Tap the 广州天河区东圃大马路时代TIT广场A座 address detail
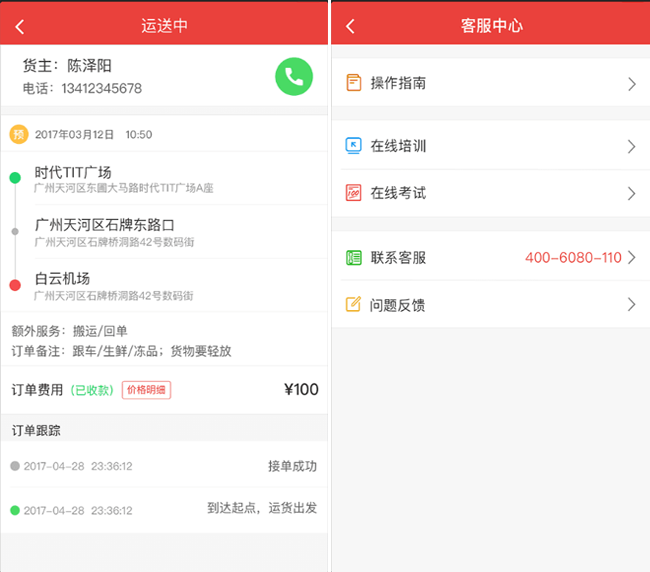This screenshot has width=650, height=572. point(124,188)
